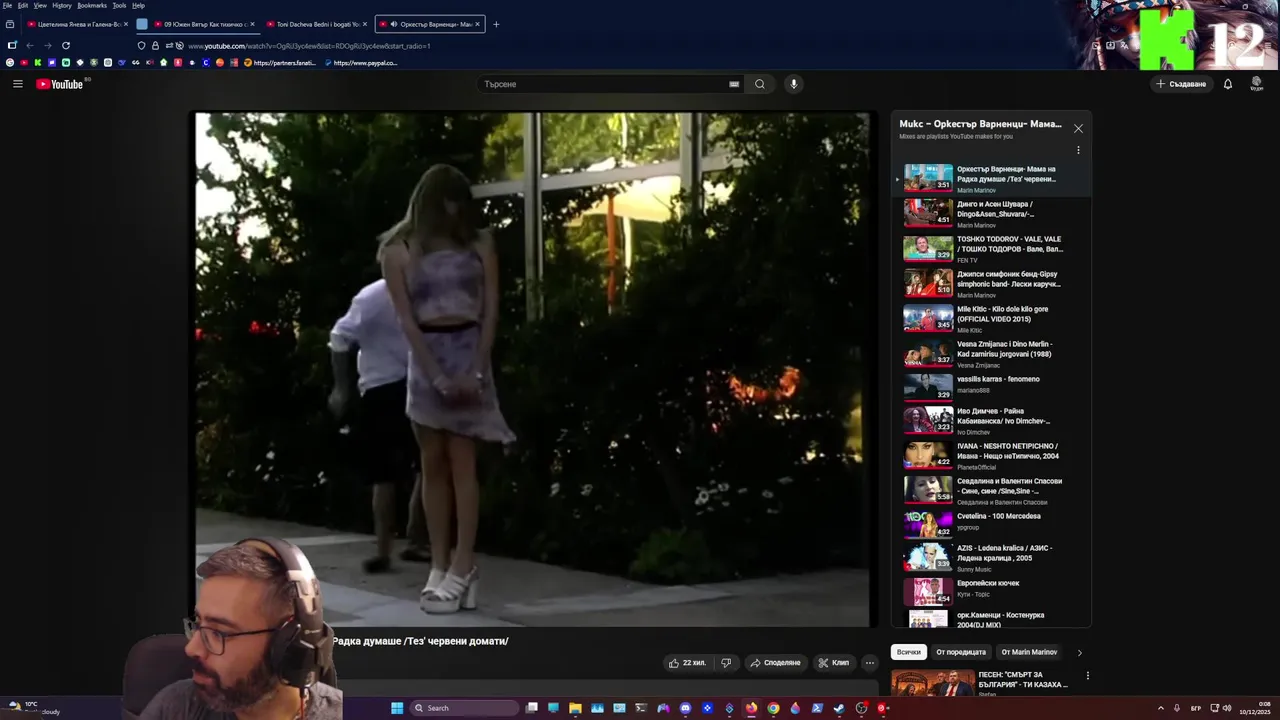Open YouTube notifications bell
Viewport: 1280px width, 720px height.
(1228, 84)
